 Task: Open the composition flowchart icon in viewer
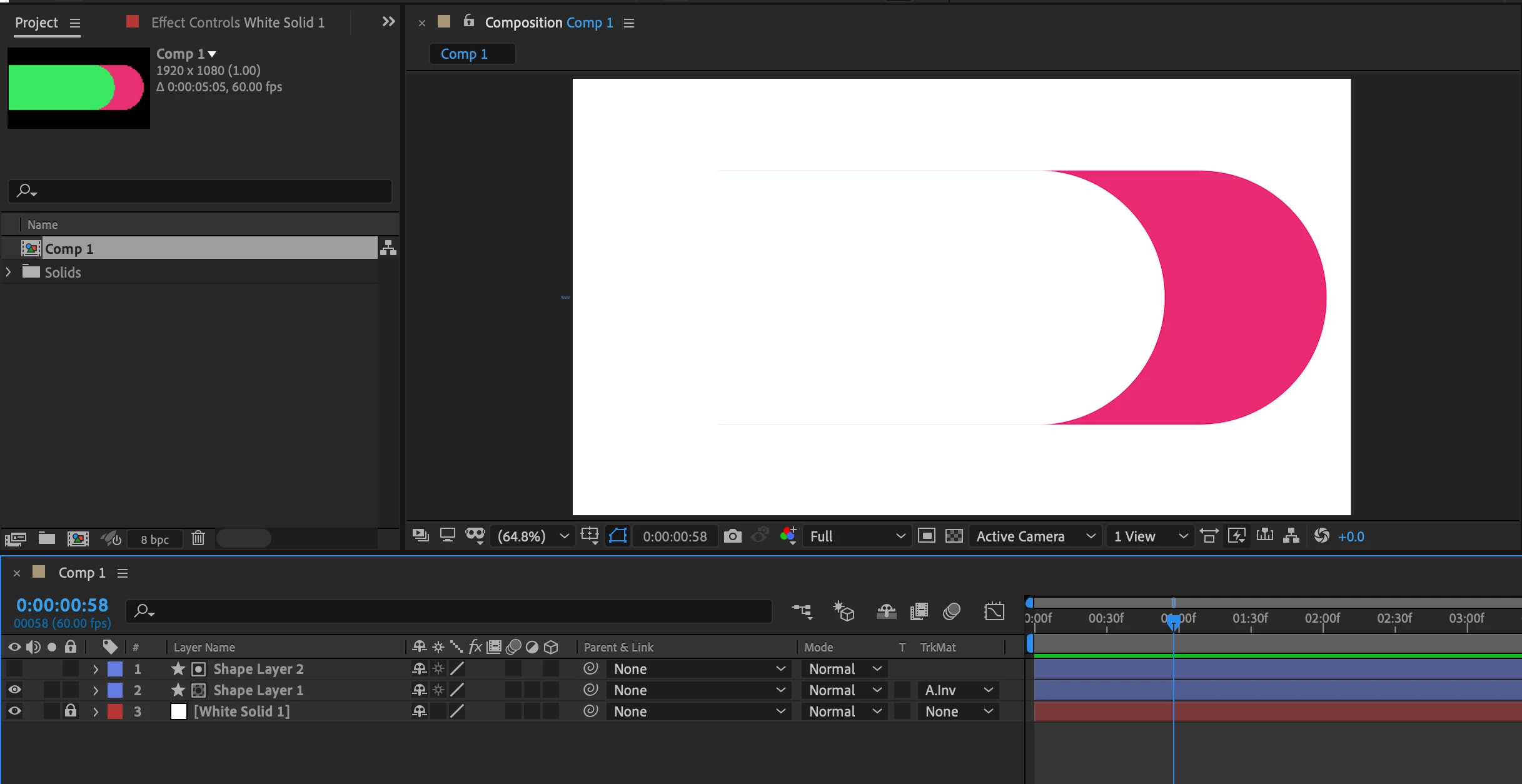pyautogui.click(x=1291, y=536)
